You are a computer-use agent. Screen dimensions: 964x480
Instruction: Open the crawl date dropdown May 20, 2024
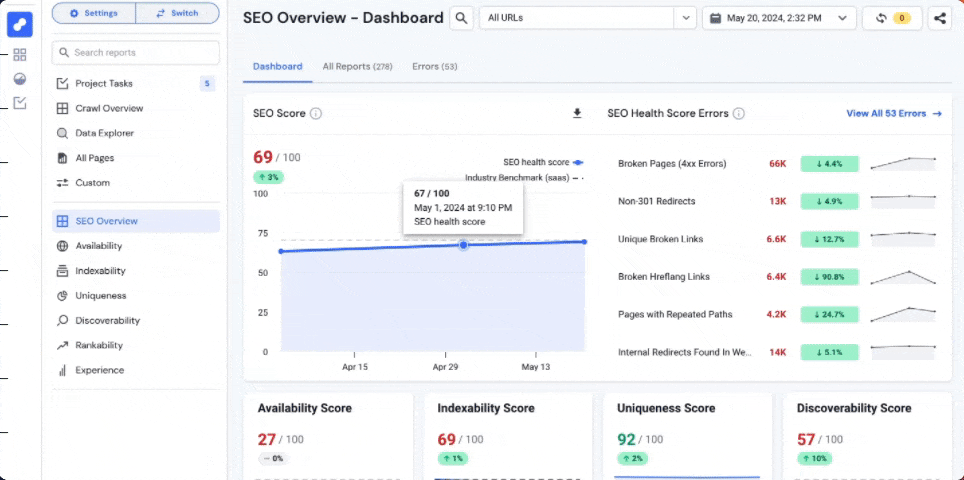click(779, 18)
